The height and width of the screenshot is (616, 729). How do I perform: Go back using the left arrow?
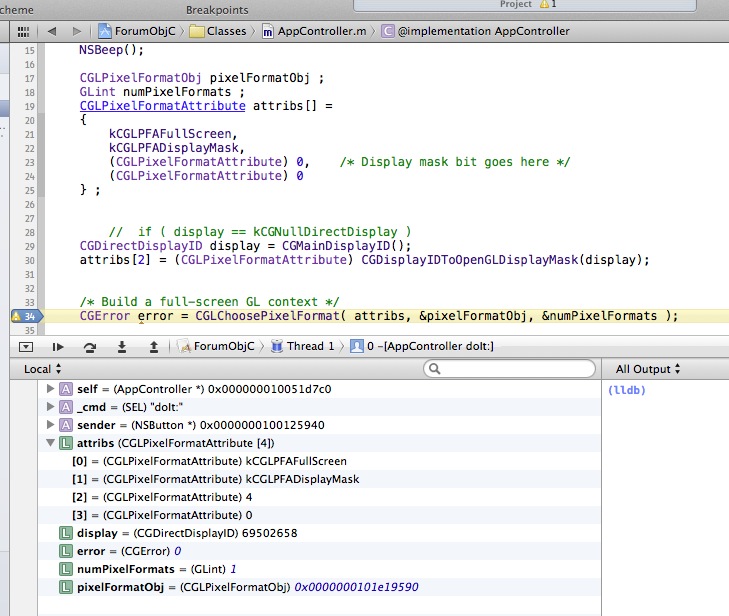point(51,31)
